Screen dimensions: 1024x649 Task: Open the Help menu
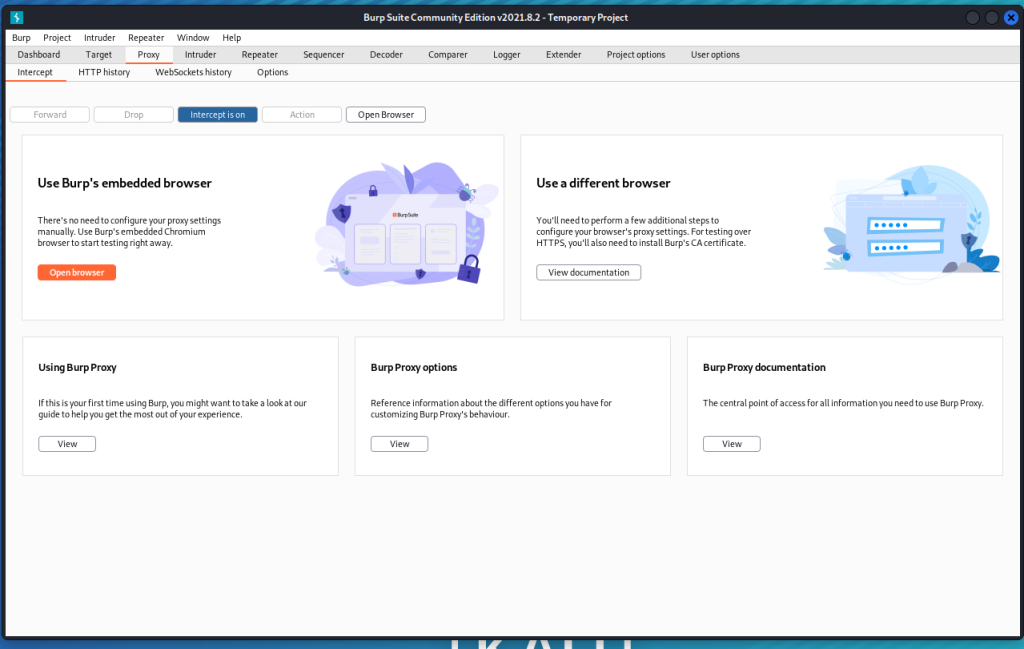pyautogui.click(x=231, y=37)
